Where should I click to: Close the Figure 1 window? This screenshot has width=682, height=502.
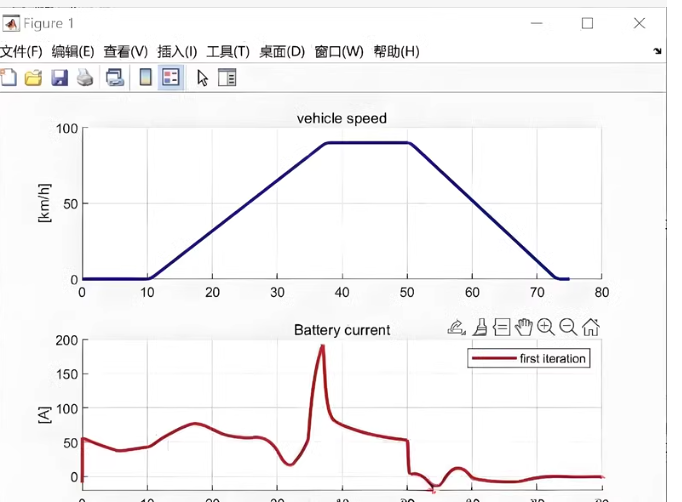tap(639, 23)
